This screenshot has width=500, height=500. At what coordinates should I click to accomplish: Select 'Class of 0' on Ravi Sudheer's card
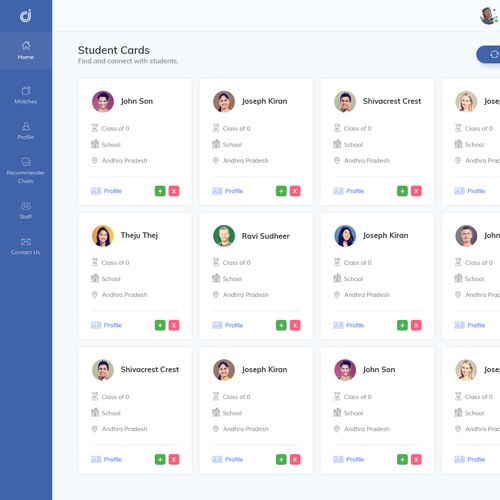pyautogui.click(x=237, y=263)
